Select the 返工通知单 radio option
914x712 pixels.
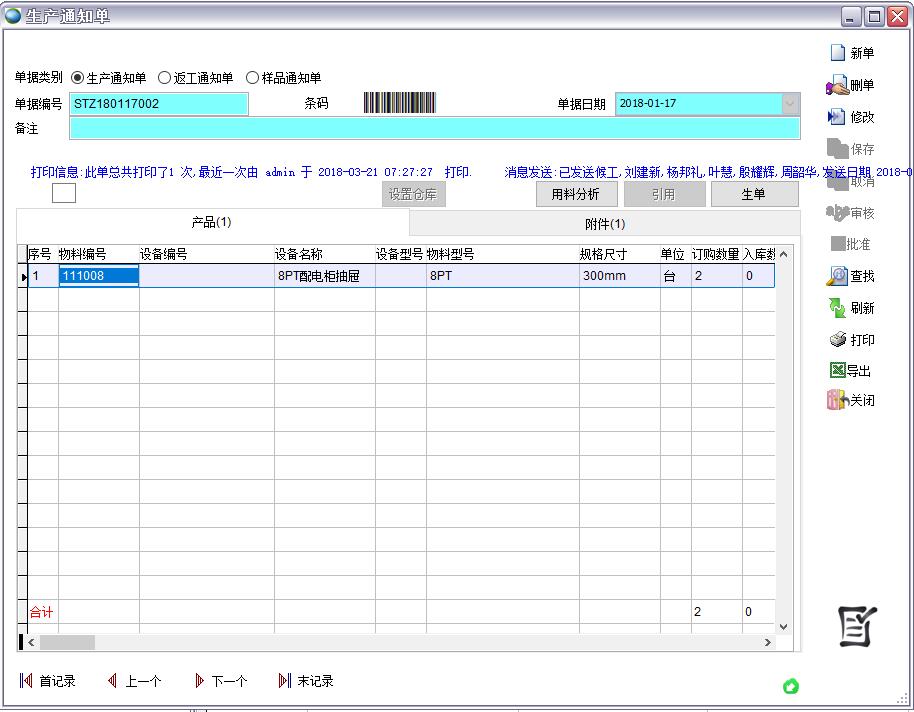(163, 77)
